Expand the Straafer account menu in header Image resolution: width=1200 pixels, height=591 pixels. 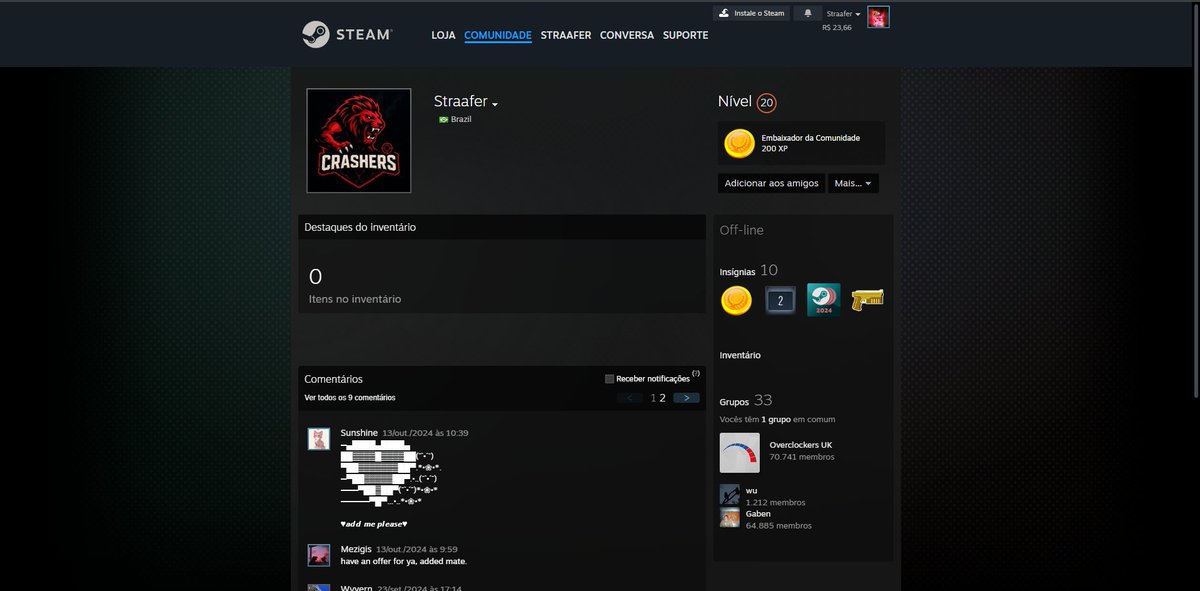click(843, 14)
